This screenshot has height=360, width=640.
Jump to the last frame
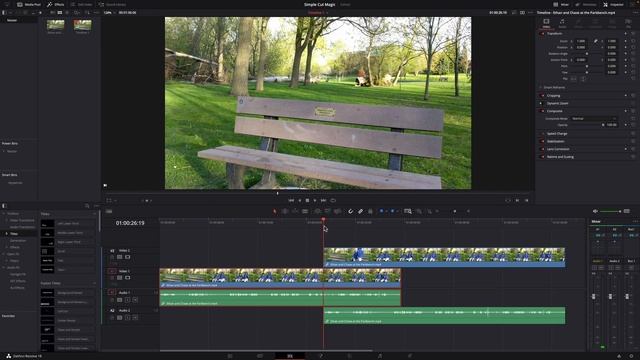pos(323,200)
